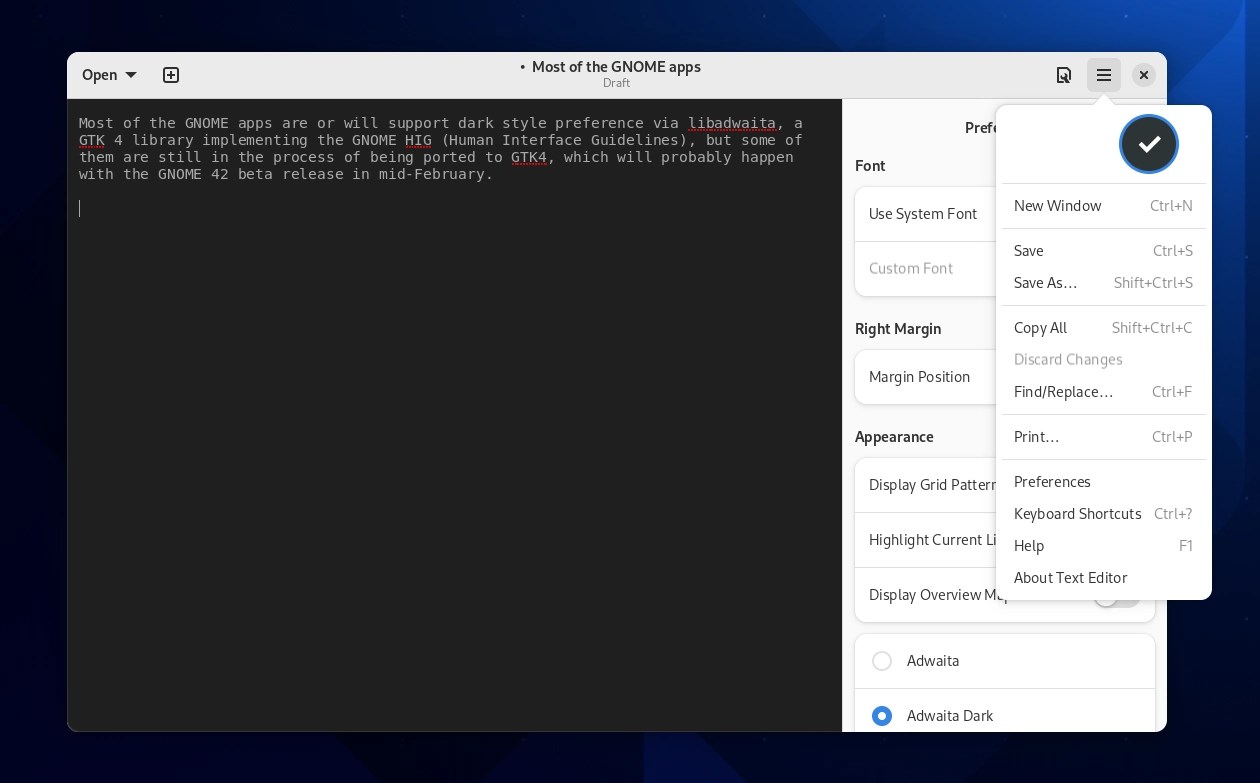The image size is (1260, 783).
Task: Open Keyboard Shortcuts menu item
Action: (x=1104, y=514)
